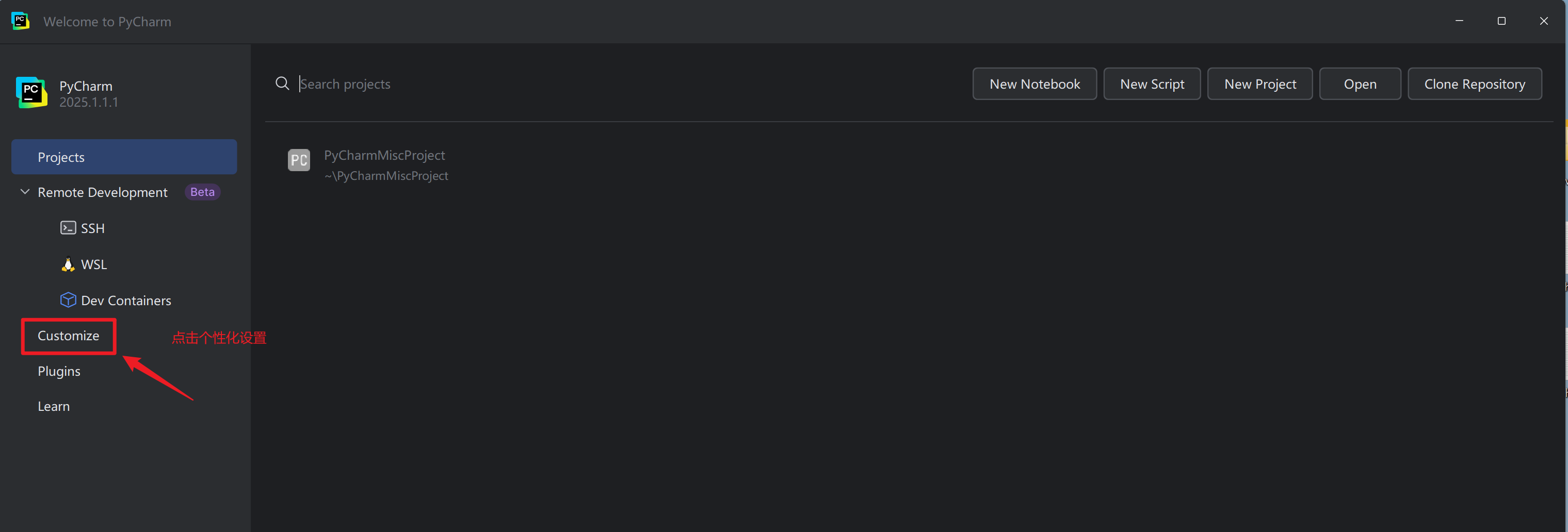
Task: Click the ~\PyCharmMiscProject path text
Action: tap(386, 176)
